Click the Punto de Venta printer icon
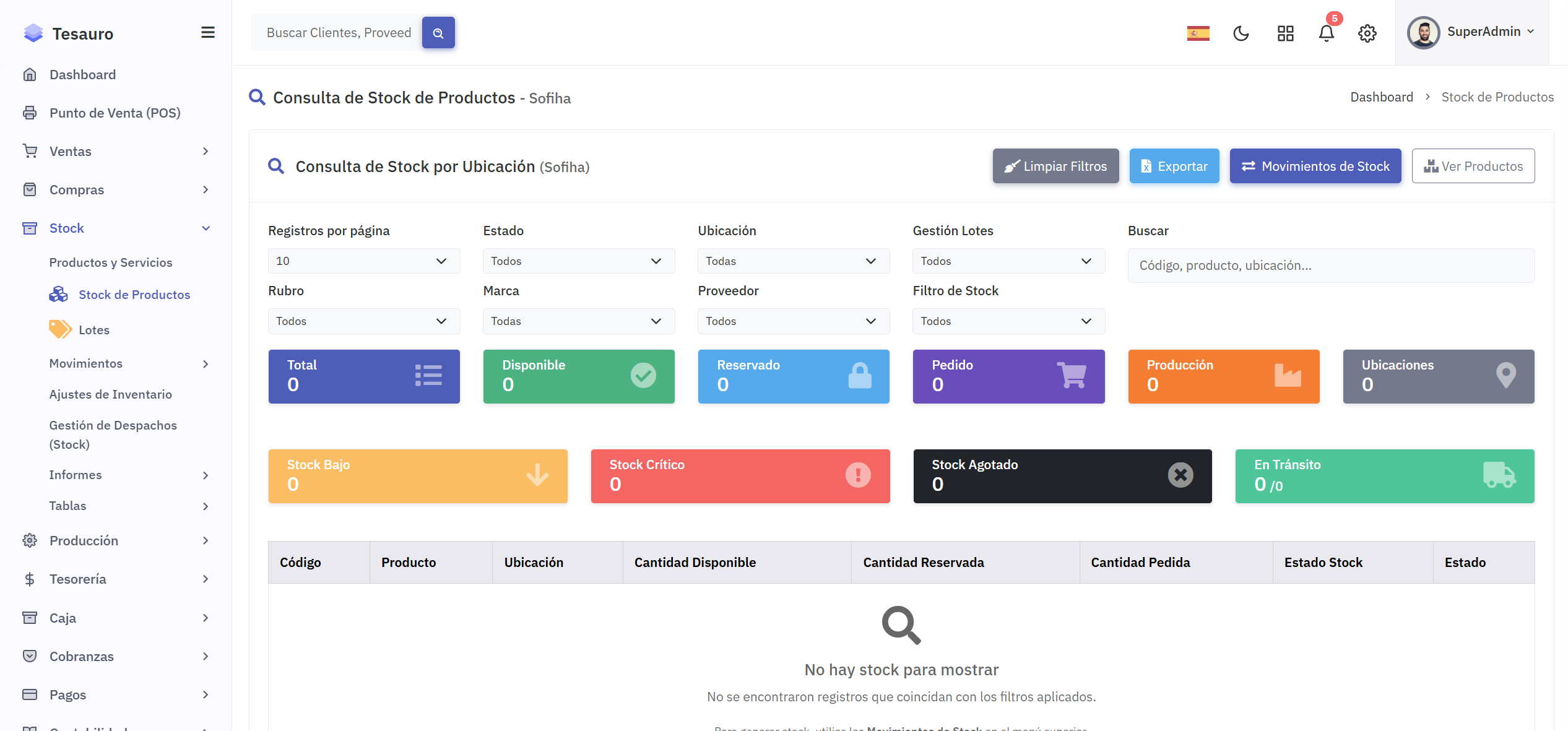 [30, 113]
